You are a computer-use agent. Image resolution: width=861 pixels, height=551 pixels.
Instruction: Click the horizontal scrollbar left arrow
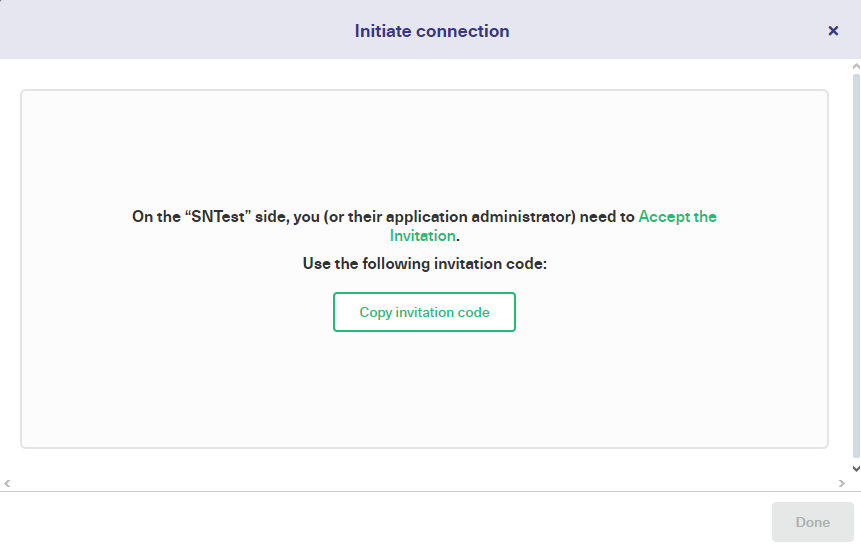point(7,483)
